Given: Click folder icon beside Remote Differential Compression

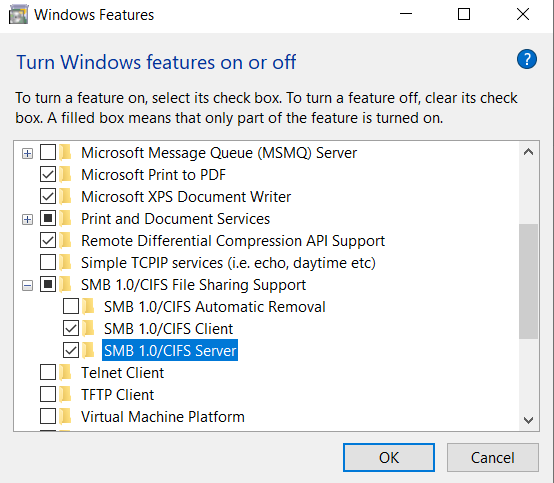Looking at the screenshot, I should 66,241.
